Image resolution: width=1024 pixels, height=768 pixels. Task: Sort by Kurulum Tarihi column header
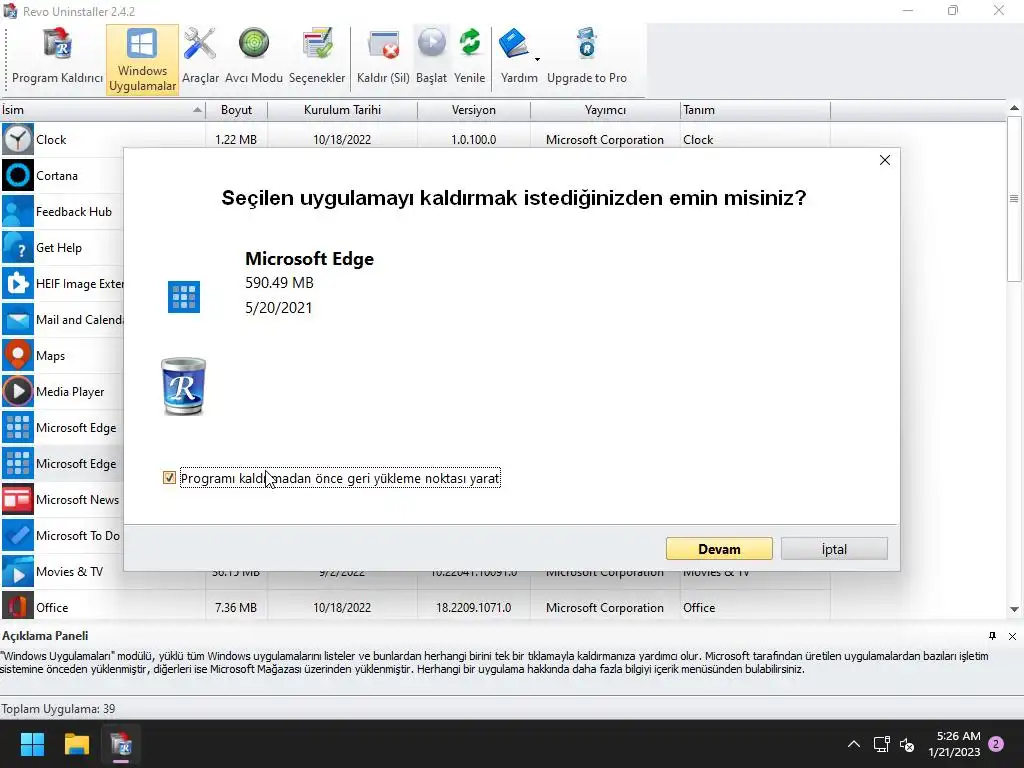[342, 110]
